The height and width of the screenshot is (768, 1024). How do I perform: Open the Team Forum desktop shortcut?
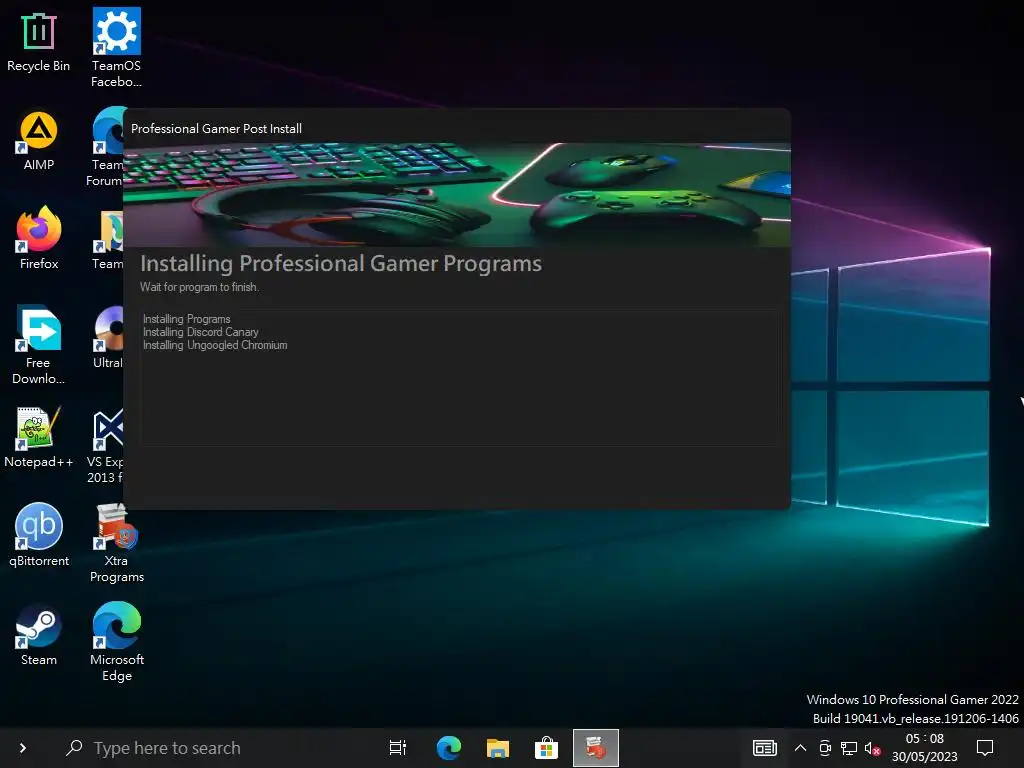click(108, 147)
